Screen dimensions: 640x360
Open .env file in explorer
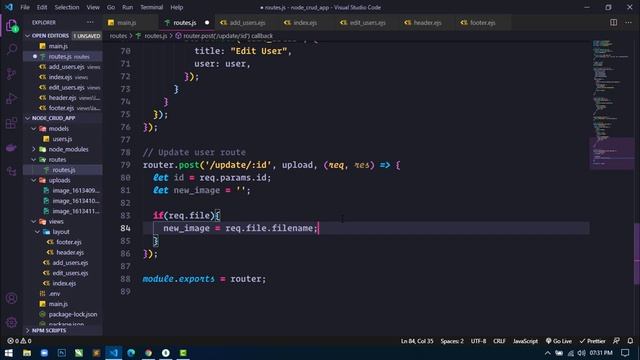point(55,293)
